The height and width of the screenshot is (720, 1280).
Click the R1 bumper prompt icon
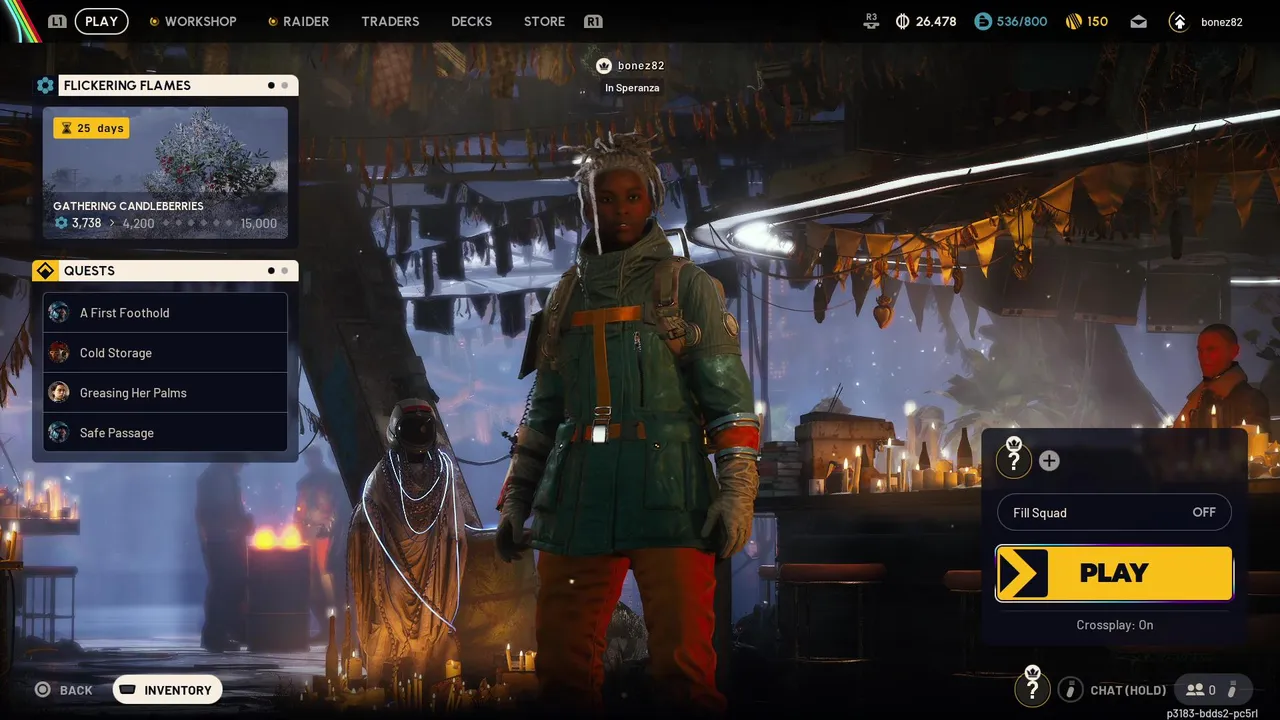point(593,21)
